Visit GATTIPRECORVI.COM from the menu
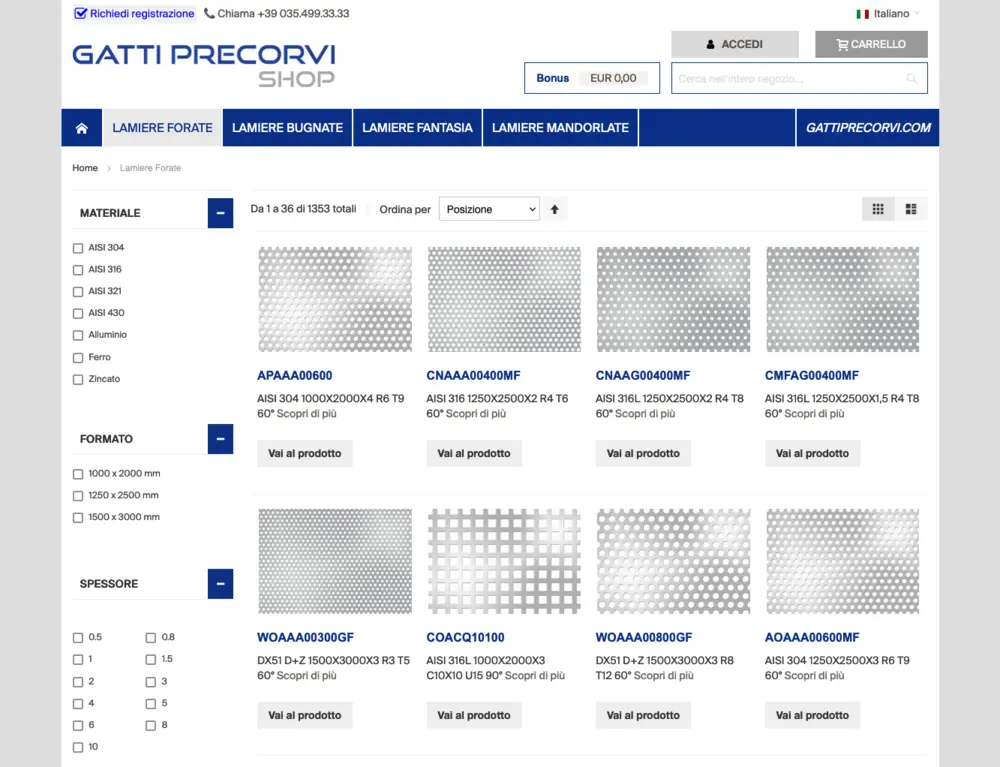1000x767 pixels. pos(868,128)
